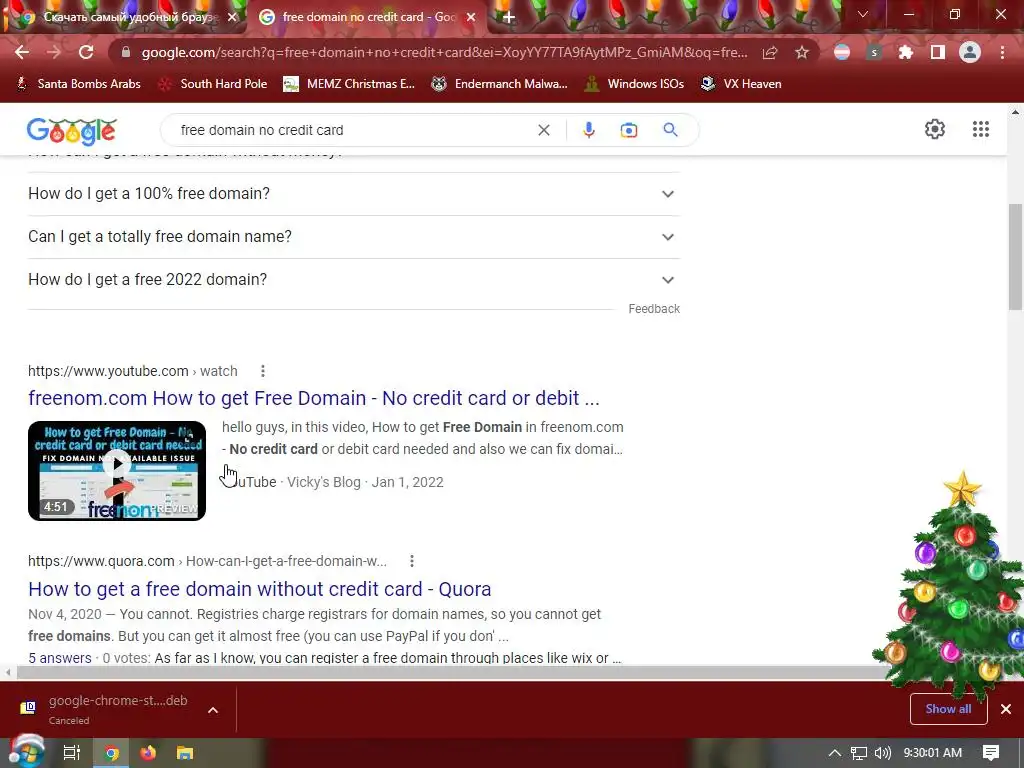
Task: Click the Google search input field
Action: click(x=353, y=130)
